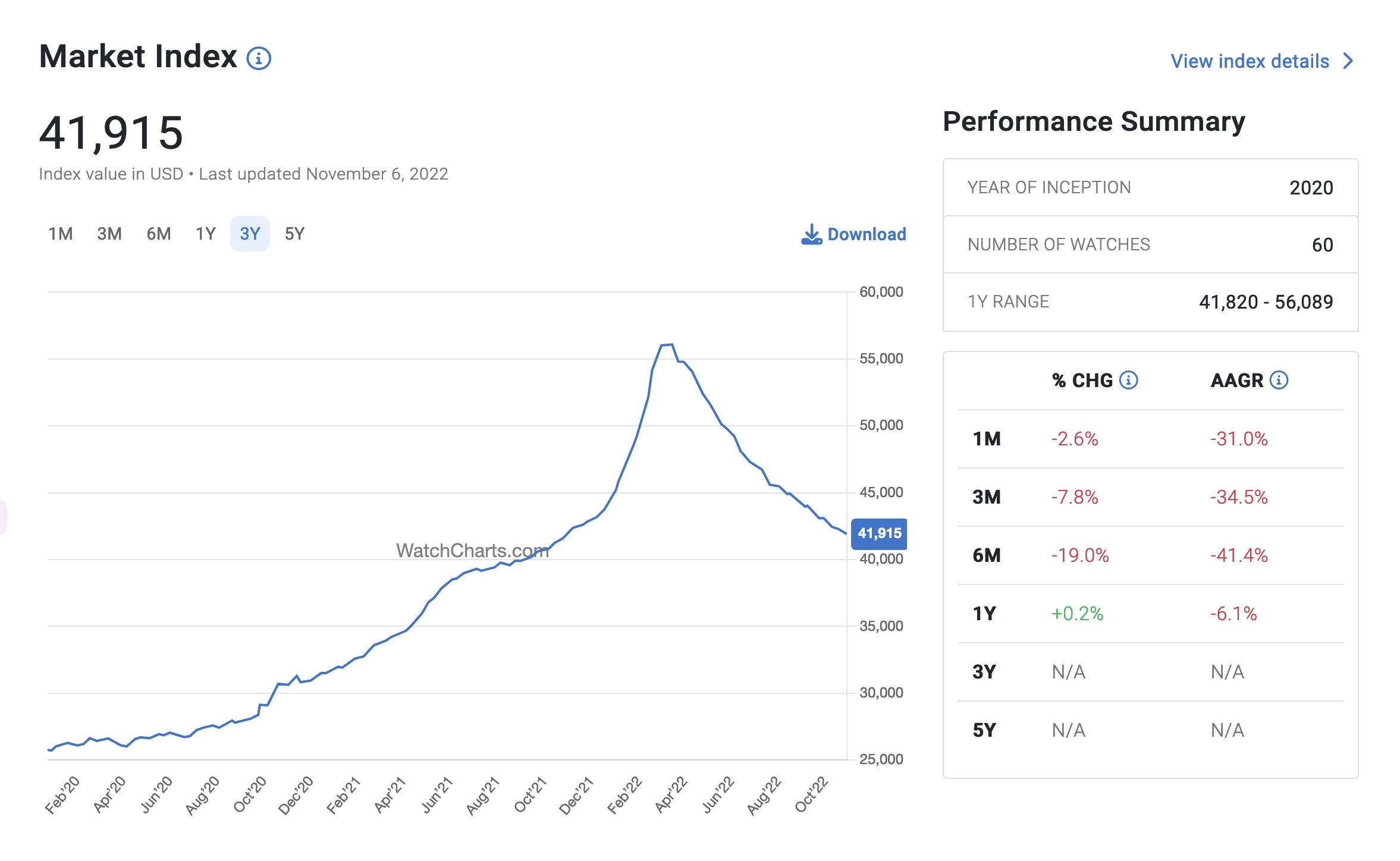Screen dimensions: 1400x861
Task: Select the 3M time range
Action: pyautogui.click(x=109, y=234)
